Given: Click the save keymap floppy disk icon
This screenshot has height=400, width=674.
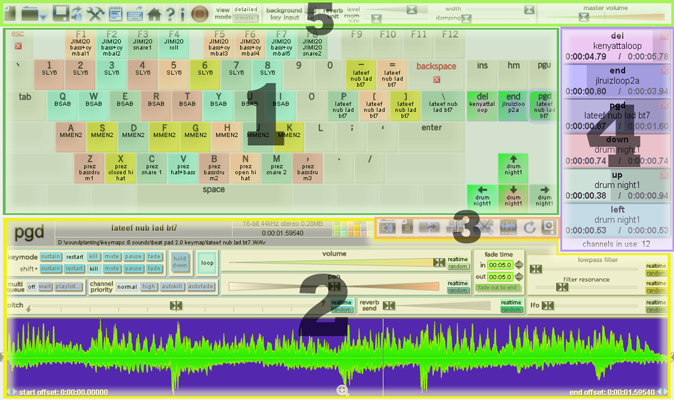Looking at the screenshot, I should (x=61, y=13).
